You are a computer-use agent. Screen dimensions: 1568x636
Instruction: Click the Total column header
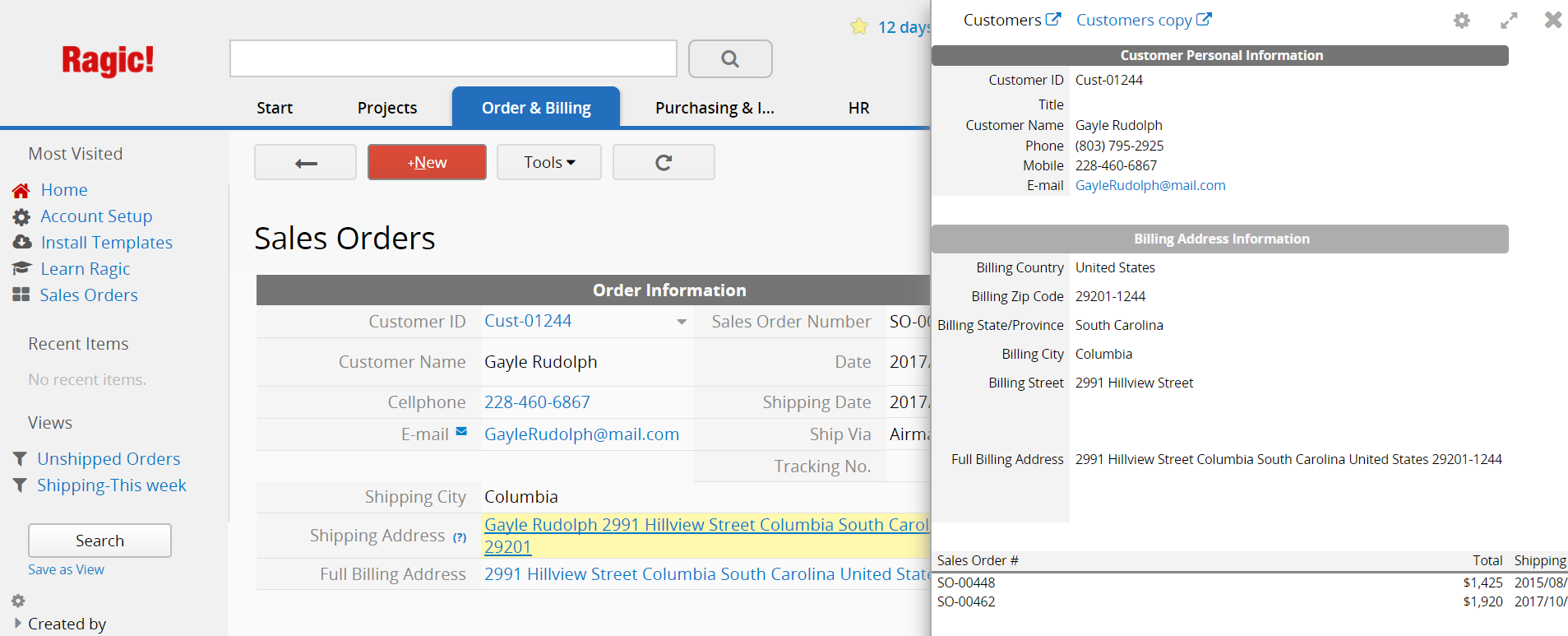click(x=1487, y=560)
